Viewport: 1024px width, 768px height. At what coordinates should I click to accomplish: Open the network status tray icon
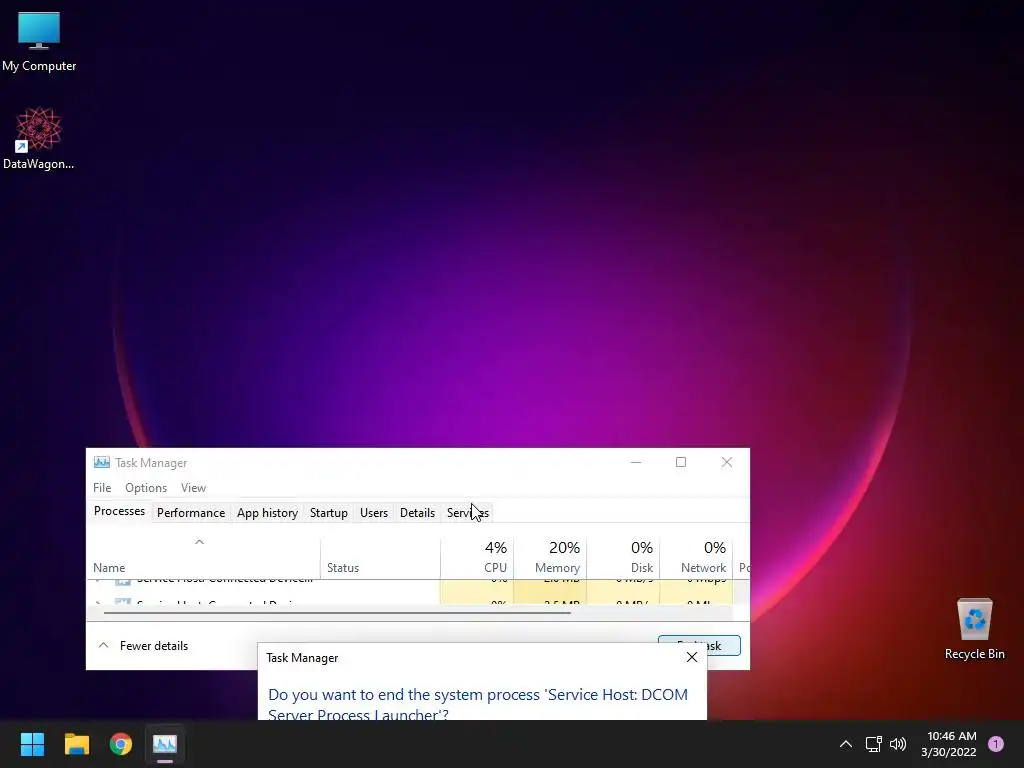873,744
